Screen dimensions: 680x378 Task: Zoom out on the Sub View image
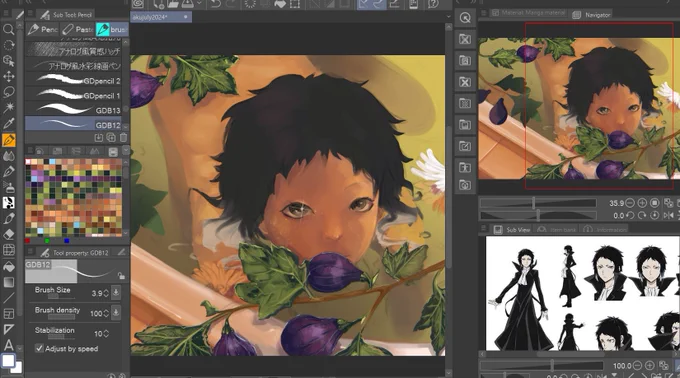click(638, 366)
